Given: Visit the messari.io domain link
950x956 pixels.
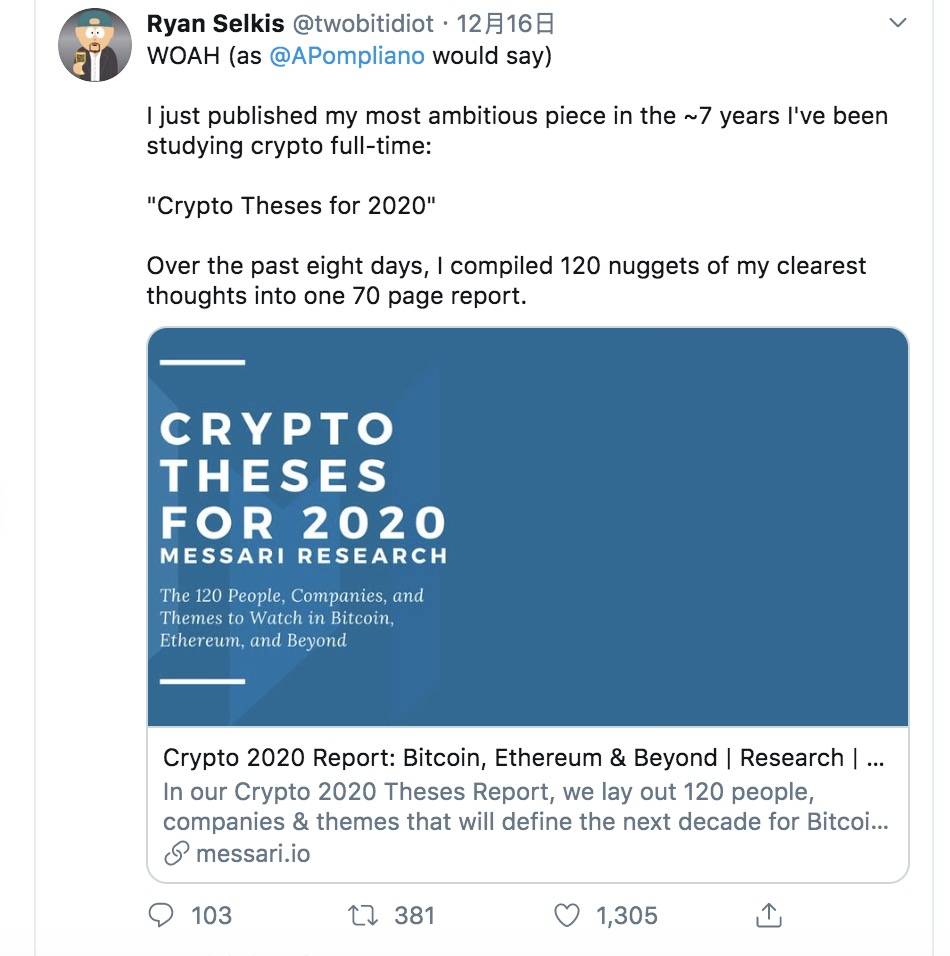Looking at the screenshot, I should (x=253, y=854).
